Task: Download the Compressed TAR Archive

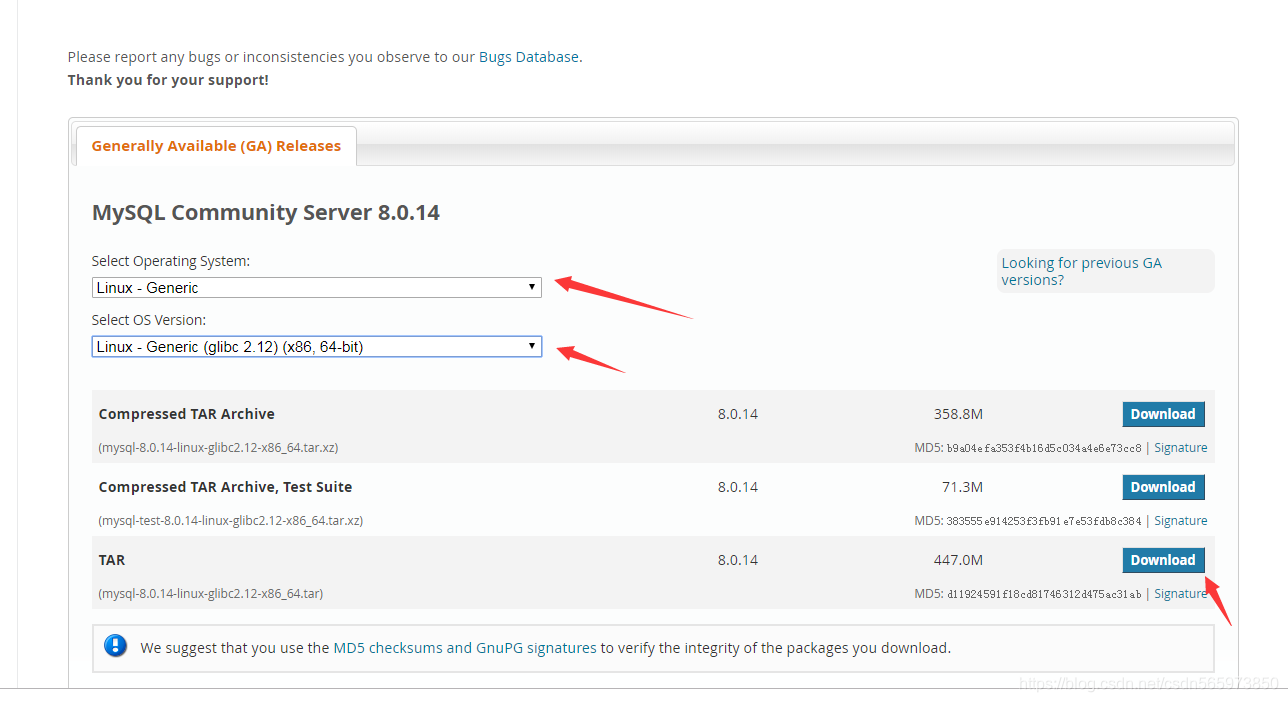Action: tap(1163, 414)
